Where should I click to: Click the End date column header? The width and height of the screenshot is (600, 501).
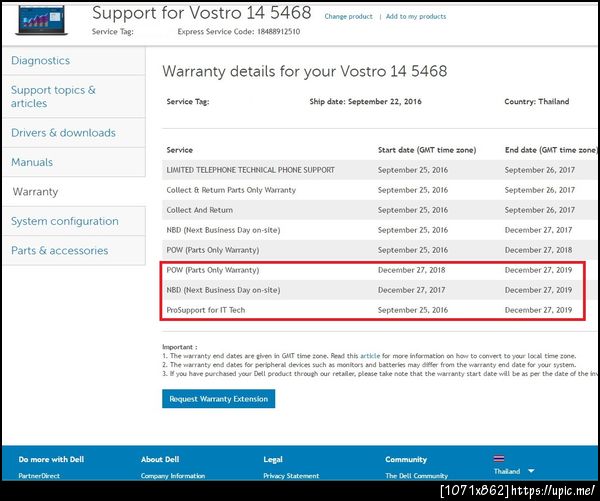pyautogui.click(x=551, y=150)
